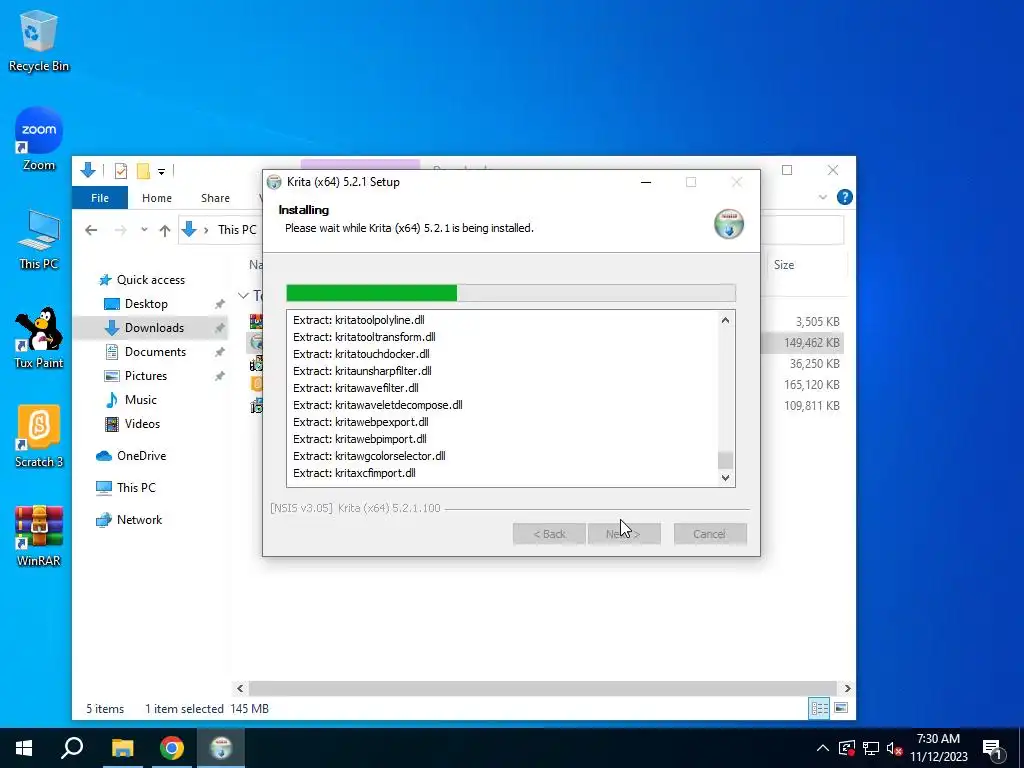Viewport: 1024px width, 768px height.
Task: Open the Home ribbon tab
Action: [x=157, y=198]
